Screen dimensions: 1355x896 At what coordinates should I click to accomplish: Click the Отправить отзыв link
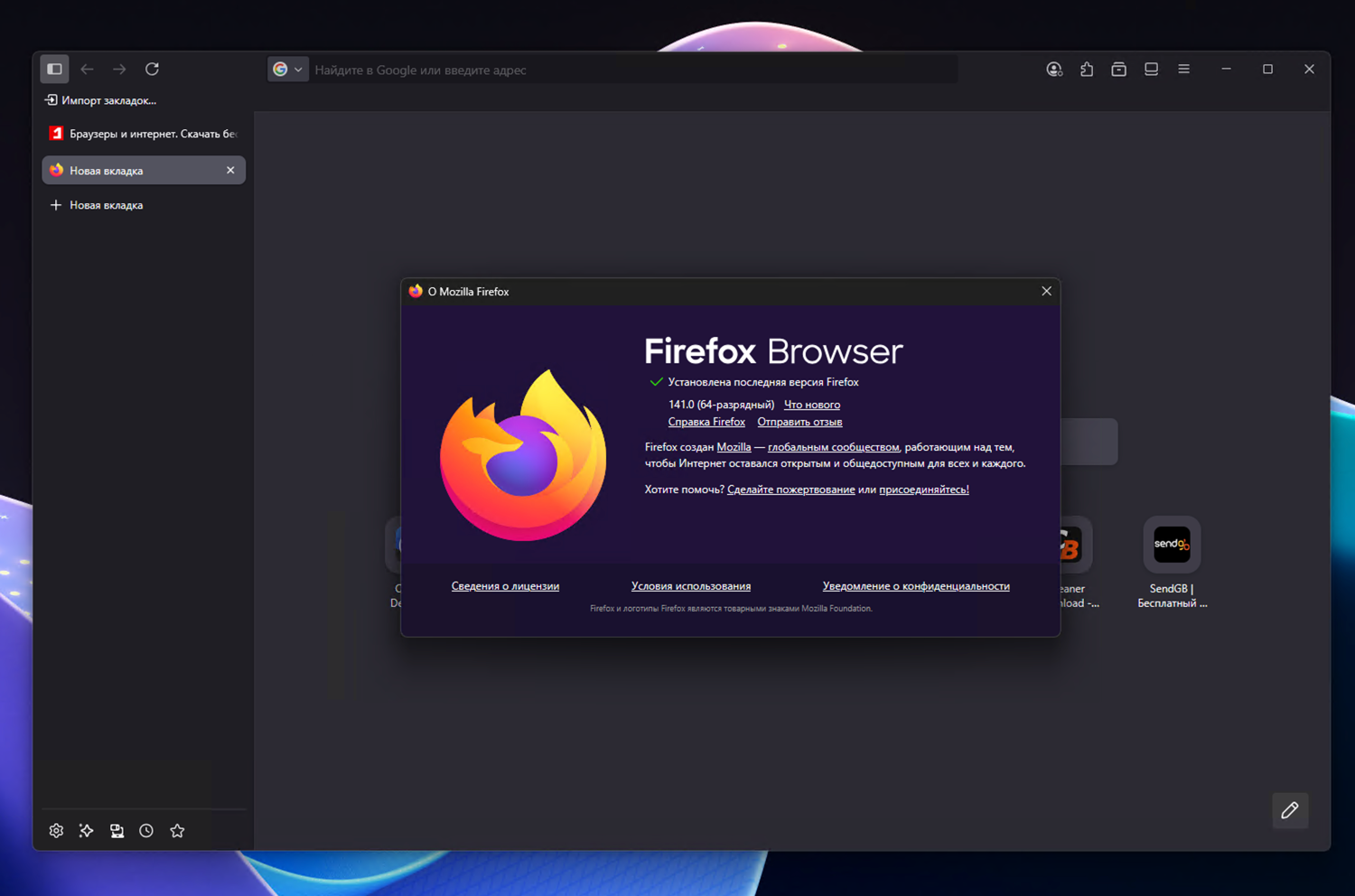pos(799,422)
